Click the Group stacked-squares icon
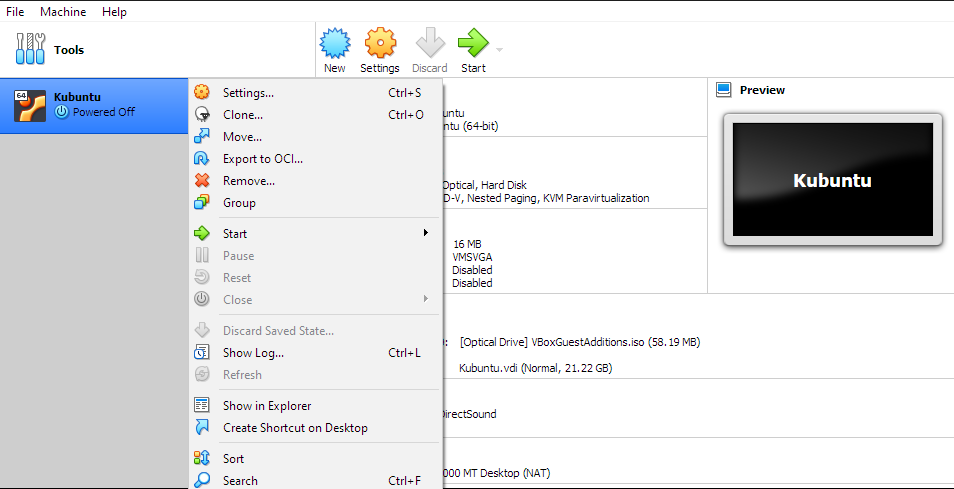This screenshot has width=954, height=489. (201, 203)
